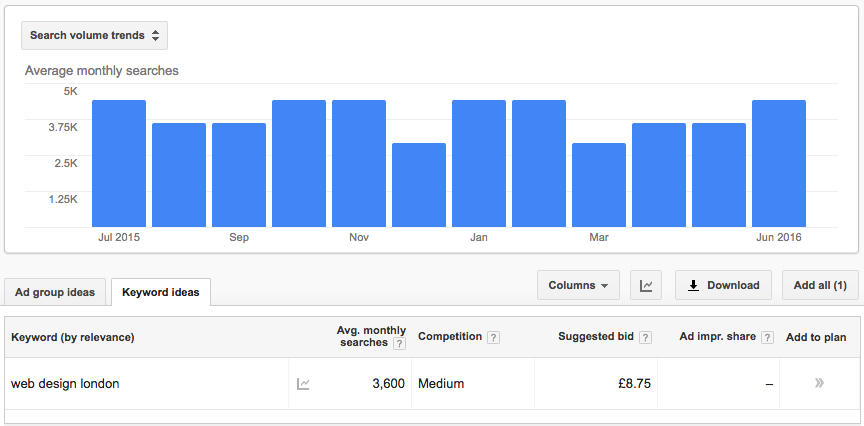
Task: Click the Ad impr. share help icon
Action: point(767,337)
